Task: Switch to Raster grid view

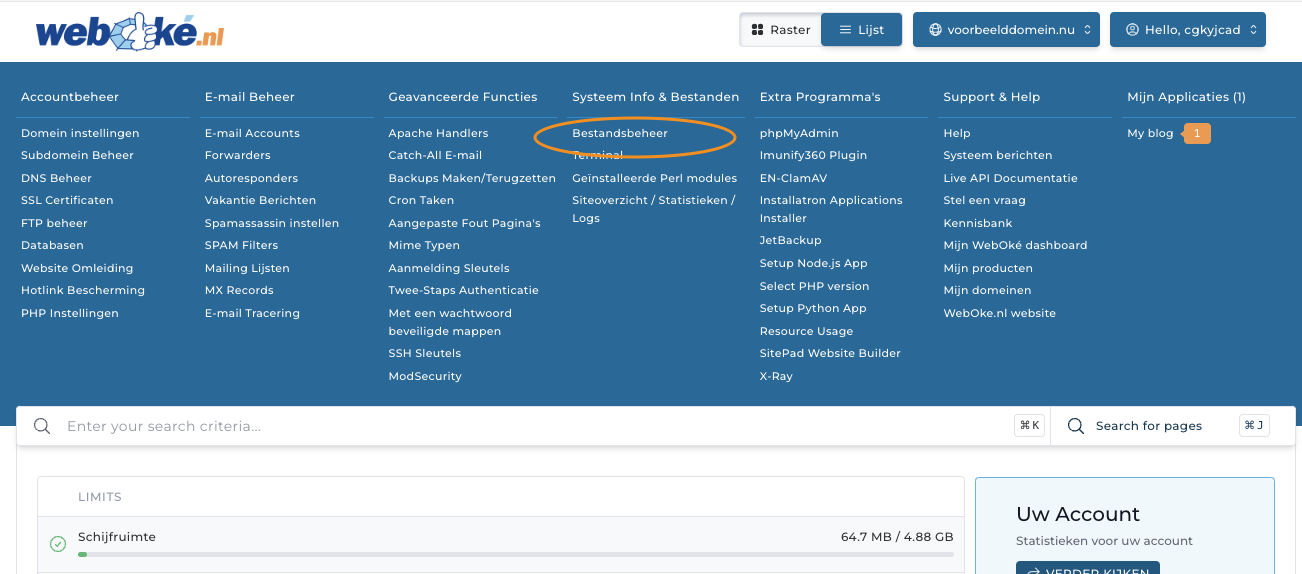Action: click(780, 30)
